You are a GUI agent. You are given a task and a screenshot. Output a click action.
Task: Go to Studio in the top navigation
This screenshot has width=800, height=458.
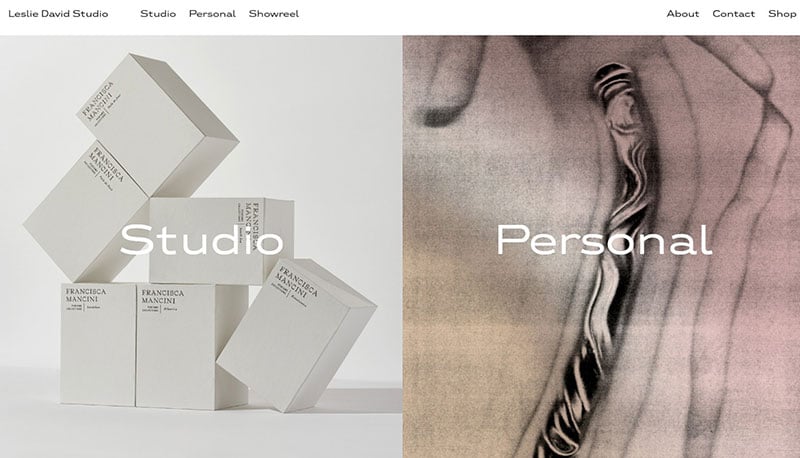(x=158, y=14)
